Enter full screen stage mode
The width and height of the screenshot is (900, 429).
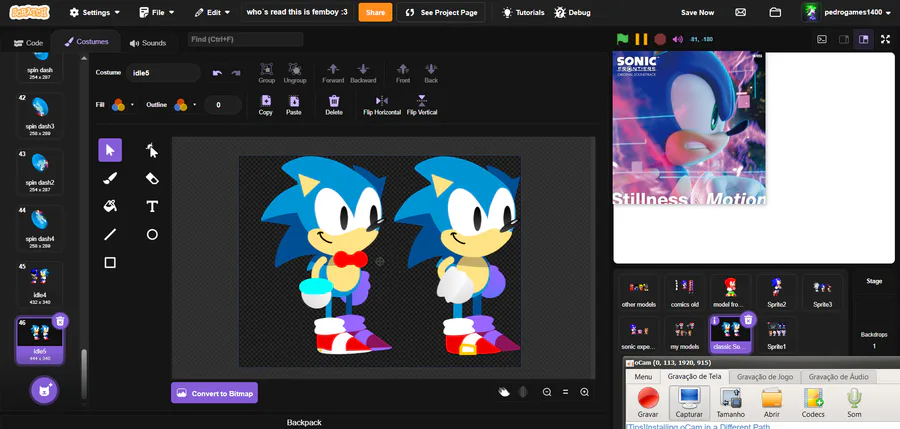pyautogui.click(x=886, y=40)
